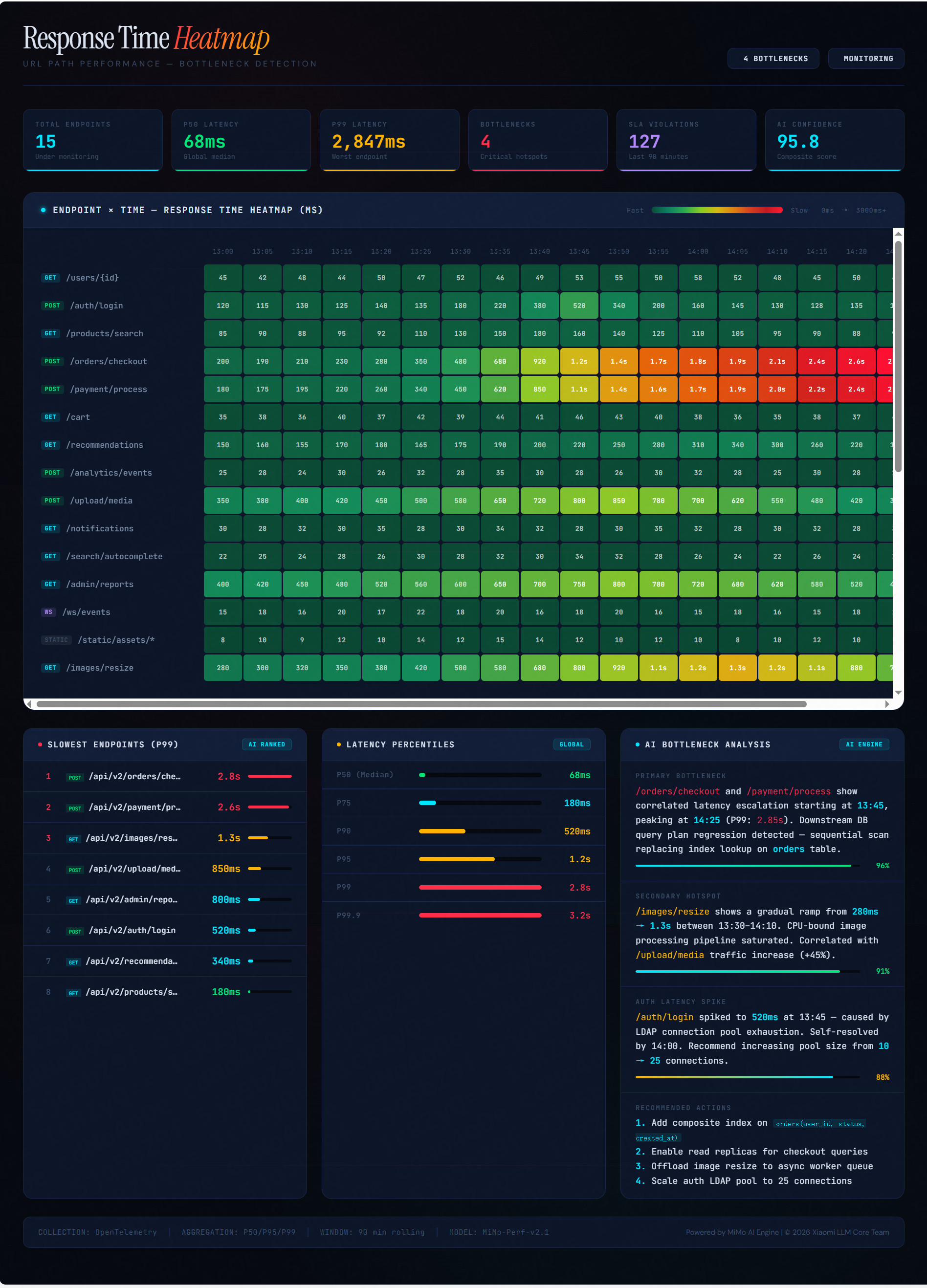This screenshot has width=927, height=1288.
Task: Click the Monitoring status button
Action: point(866,59)
